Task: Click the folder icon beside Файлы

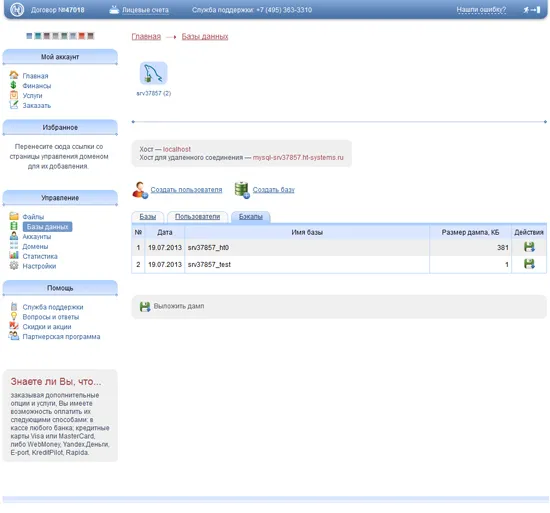Action: click(x=14, y=216)
